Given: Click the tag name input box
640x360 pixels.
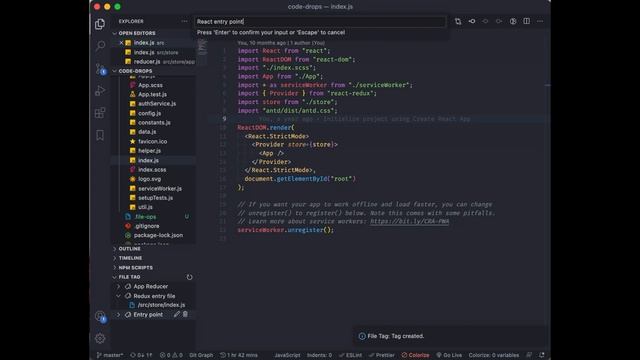Looking at the screenshot, I should pyautogui.click(x=320, y=22).
